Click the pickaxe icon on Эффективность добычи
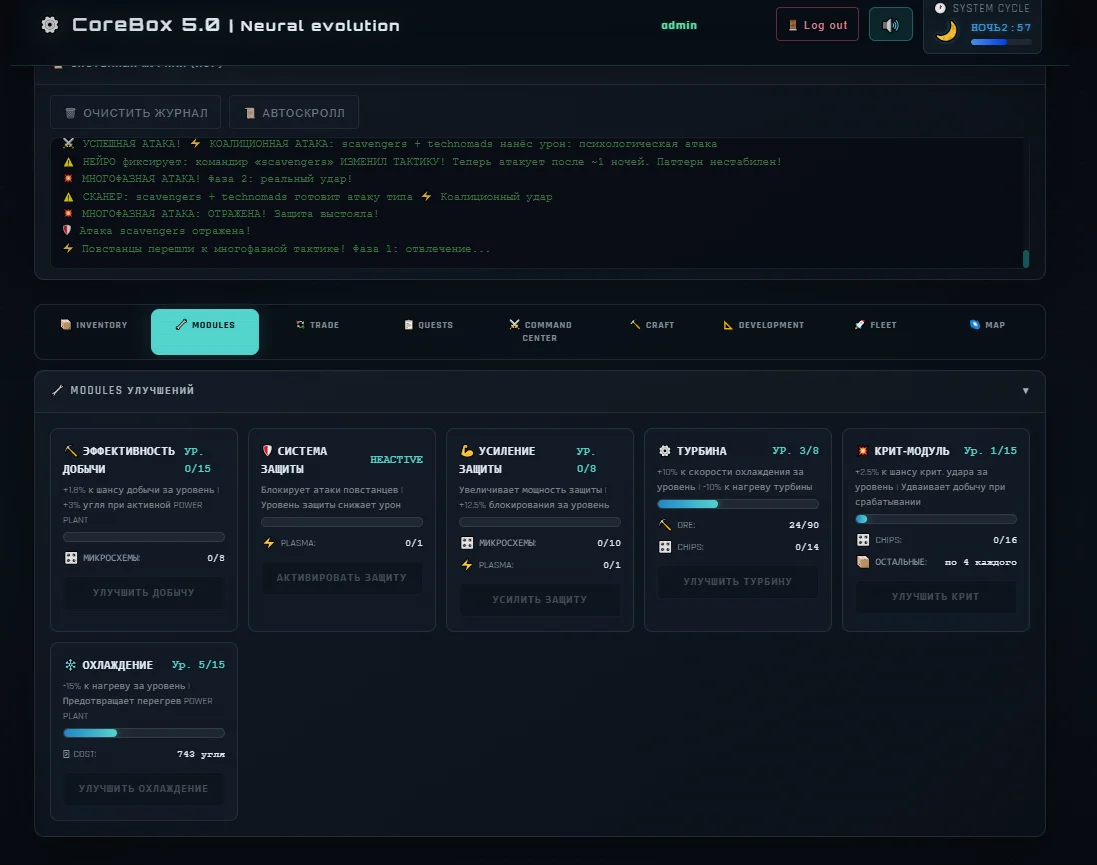This screenshot has height=865, width=1097. click(x=71, y=451)
